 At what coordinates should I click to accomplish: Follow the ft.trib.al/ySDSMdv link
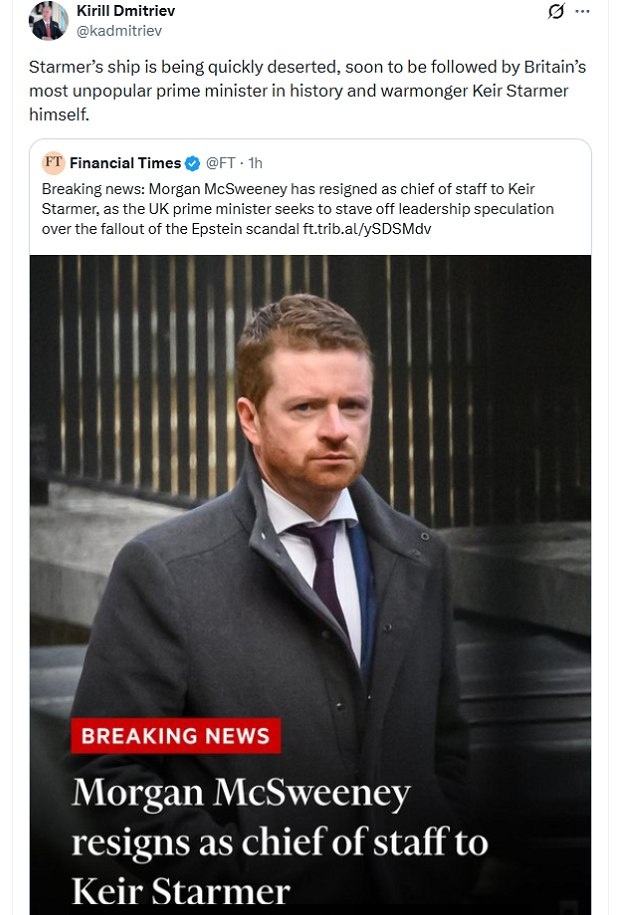(x=367, y=229)
